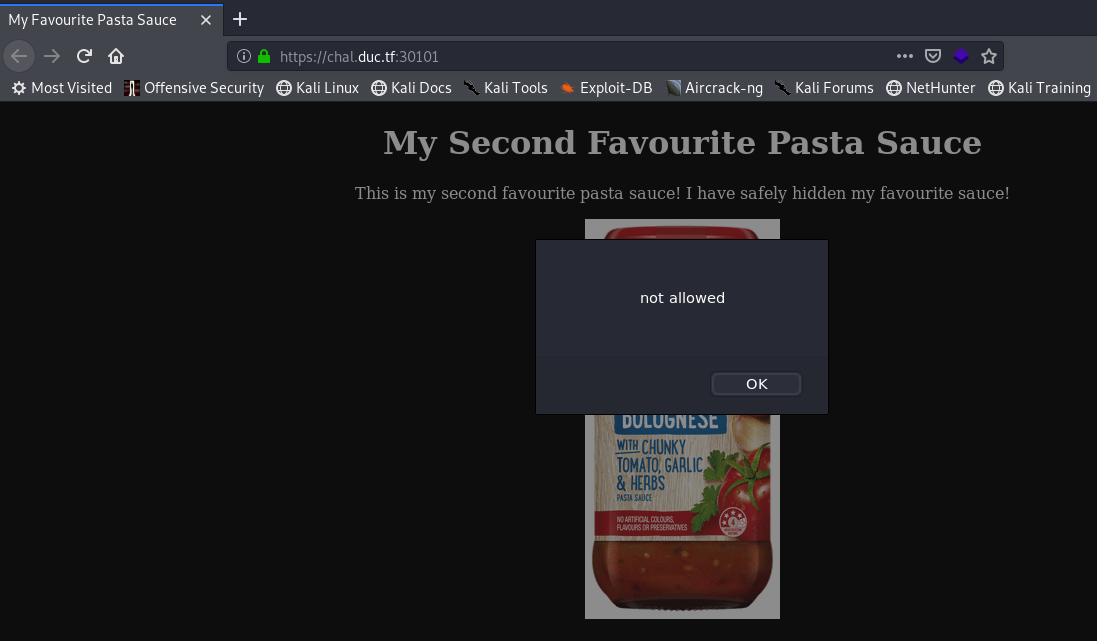The width and height of the screenshot is (1097, 641).
Task: Click the green padlock security icon
Action: click(264, 56)
